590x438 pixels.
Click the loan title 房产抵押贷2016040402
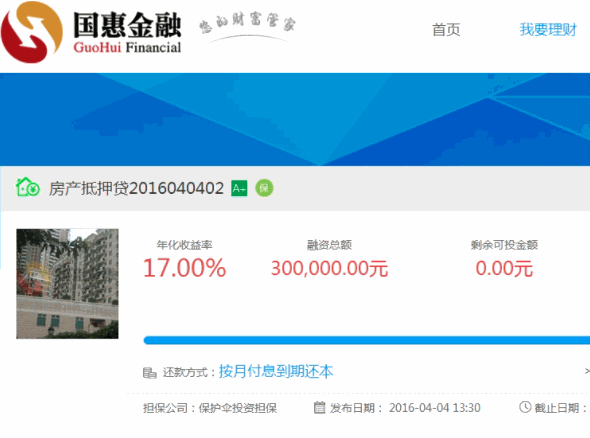click(x=136, y=188)
